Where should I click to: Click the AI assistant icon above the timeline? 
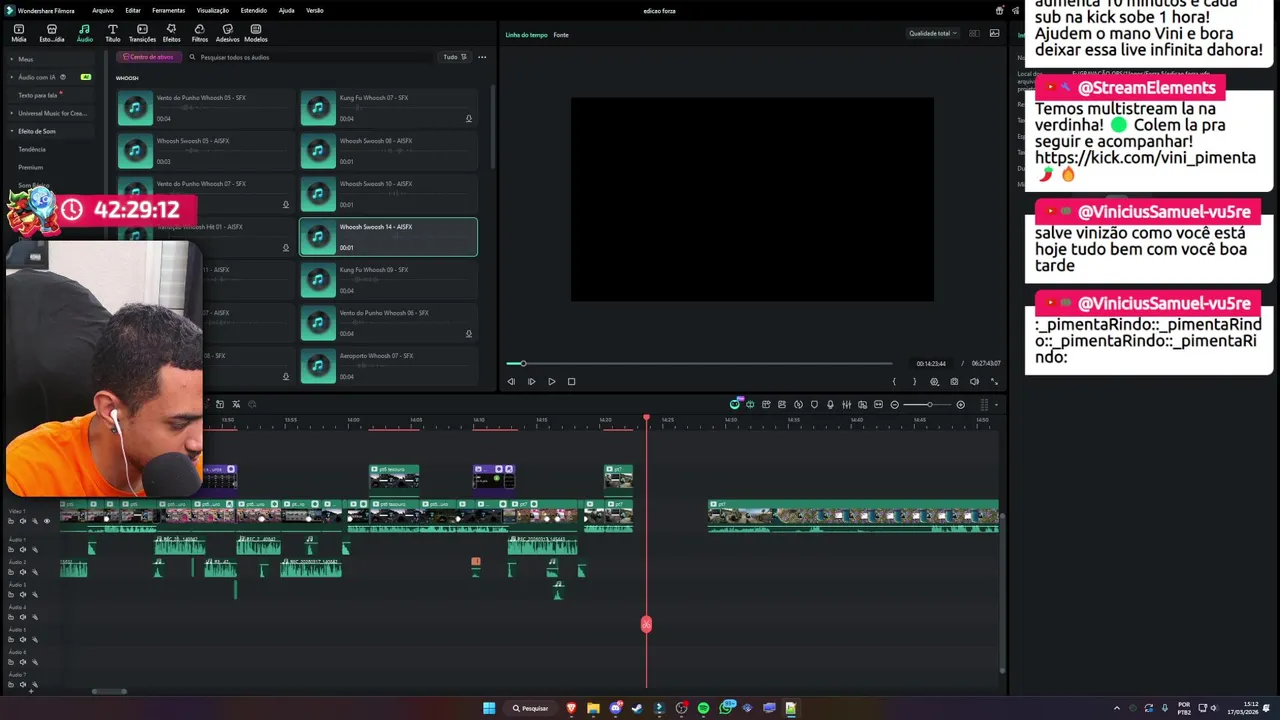[x=734, y=404]
